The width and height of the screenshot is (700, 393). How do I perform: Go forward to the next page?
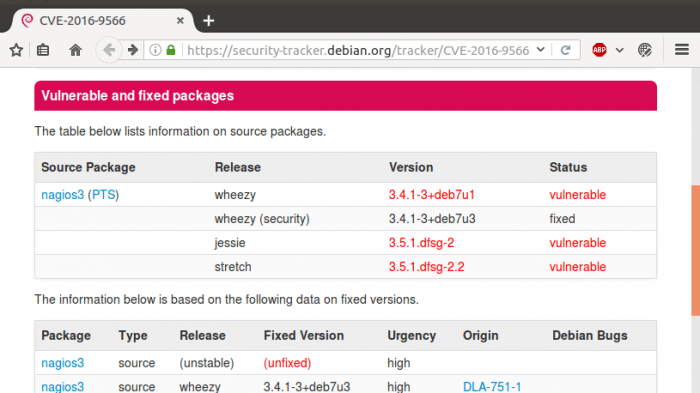pos(133,50)
